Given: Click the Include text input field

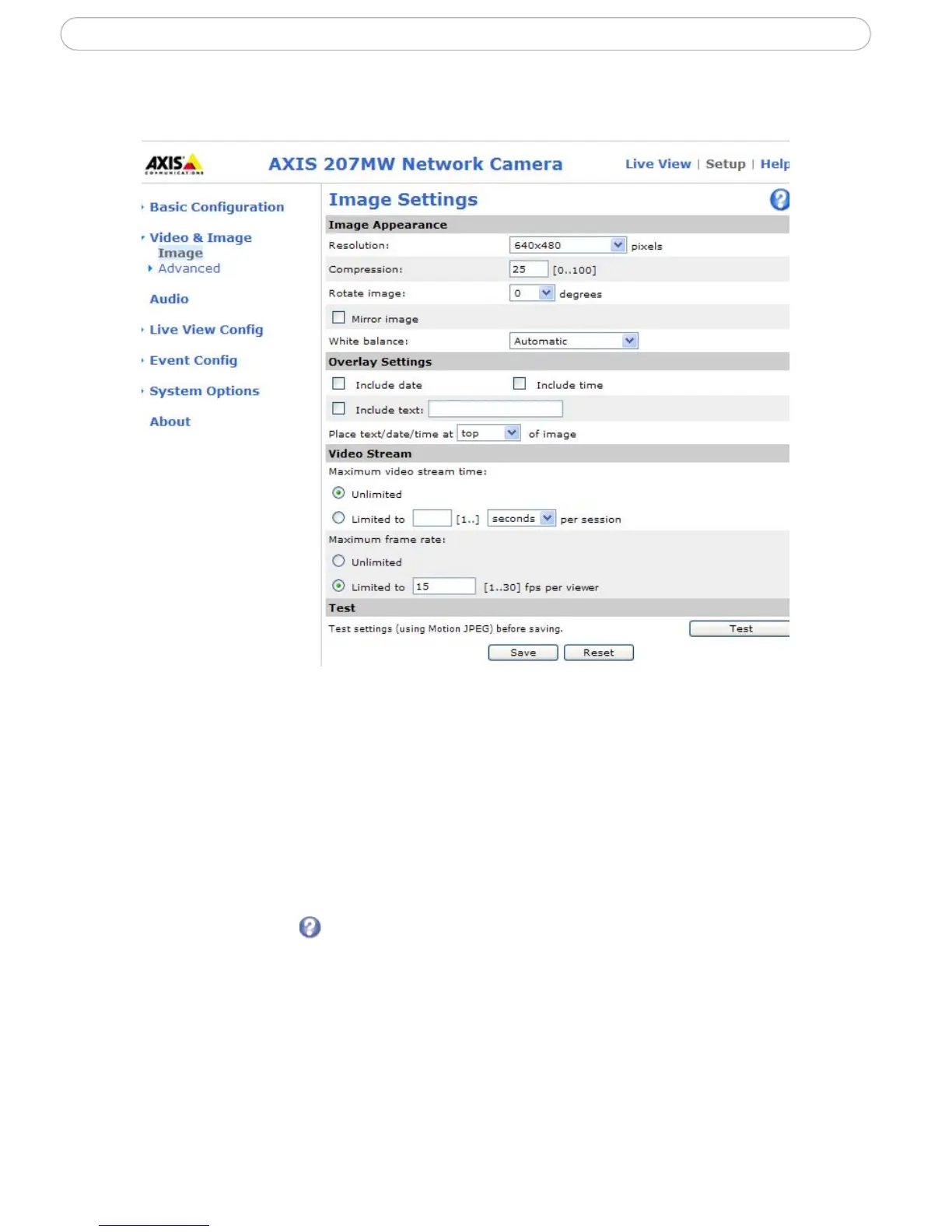Looking at the screenshot, I should pyautogui.click(x=495, y=408).
